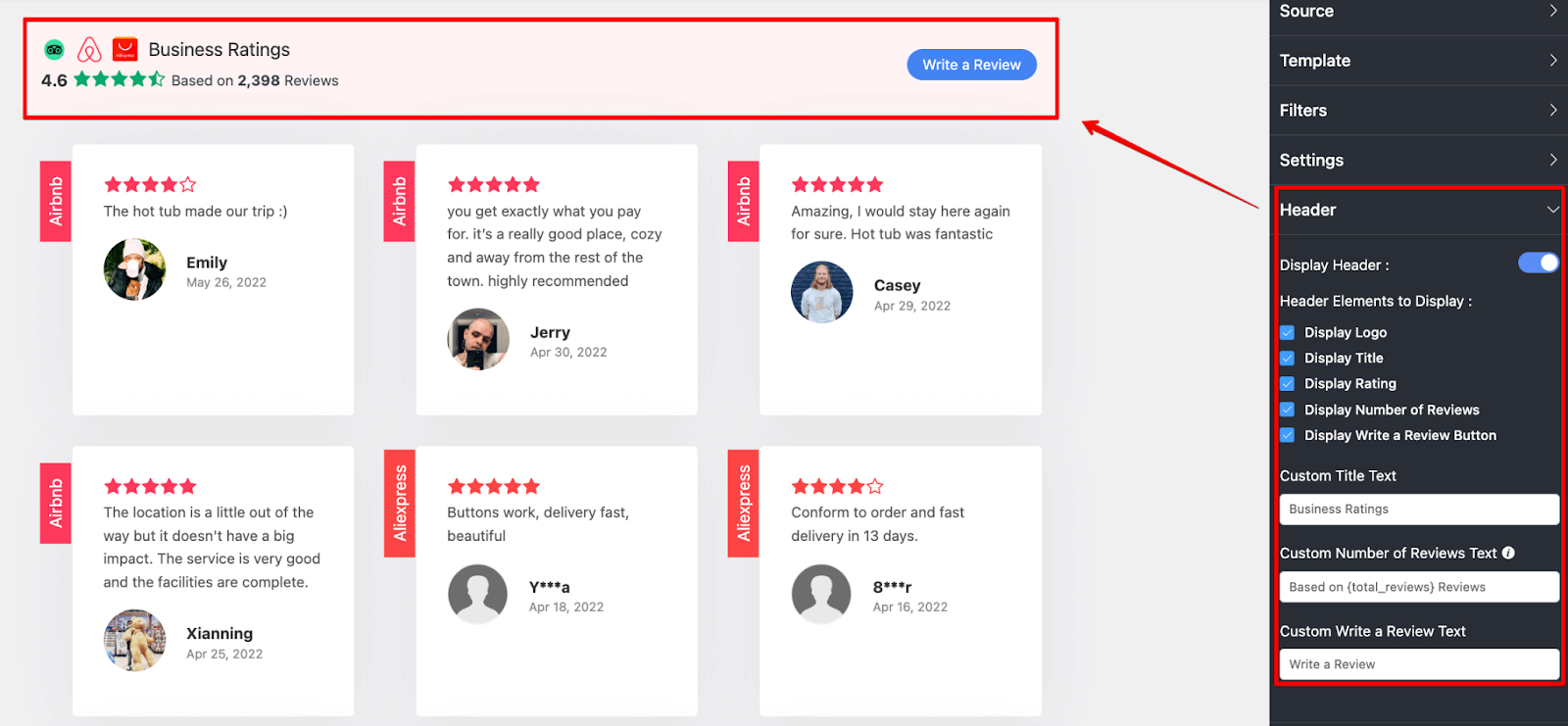Click the Aliexpress tag on Y***a's review

[399, 504]
